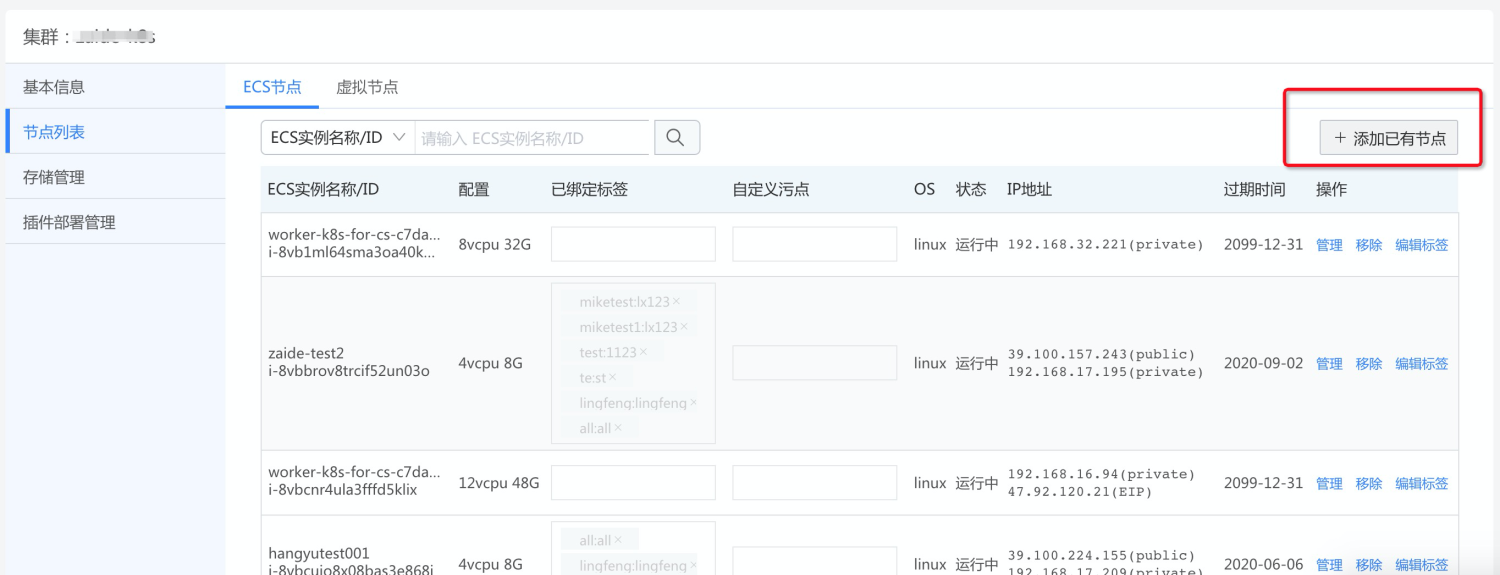Screen dimensions: 1500x575
Task: Remove the miketest:lx123 tag via its ×
Action: tap(676, 301)
